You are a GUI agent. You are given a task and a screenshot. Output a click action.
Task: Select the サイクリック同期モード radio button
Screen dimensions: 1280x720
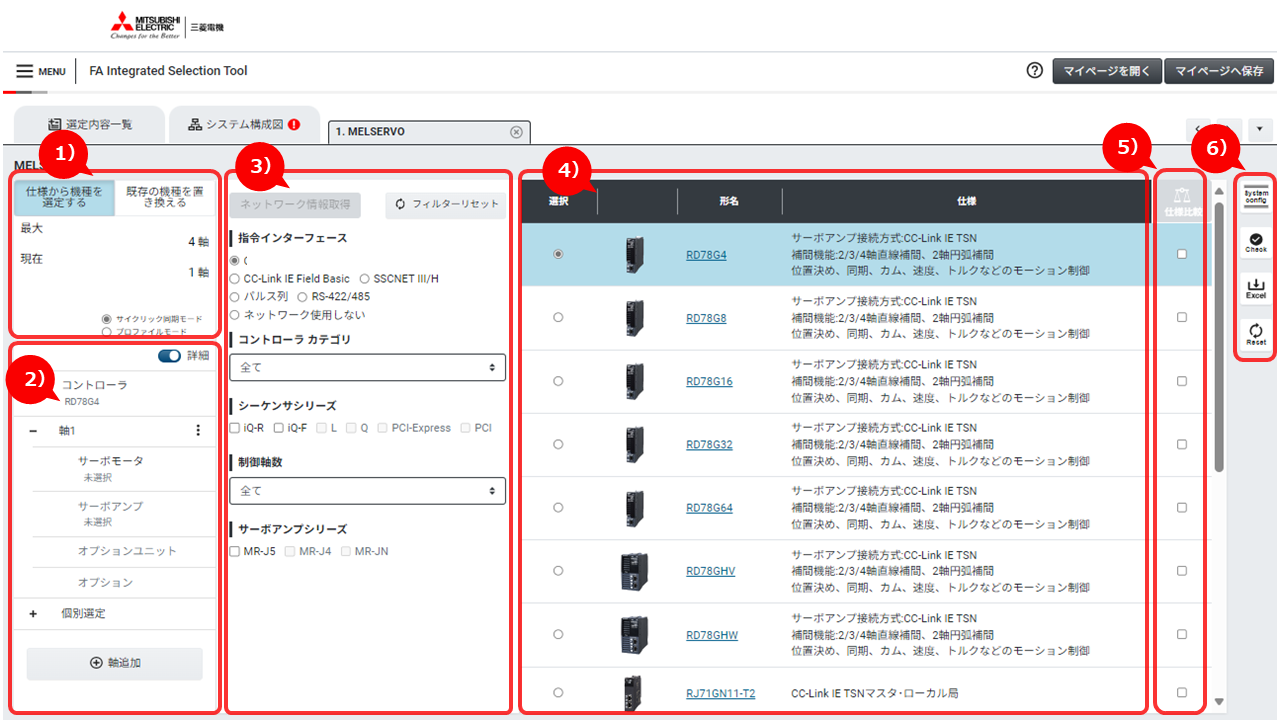pyautogui.click(x=107, y=318)
